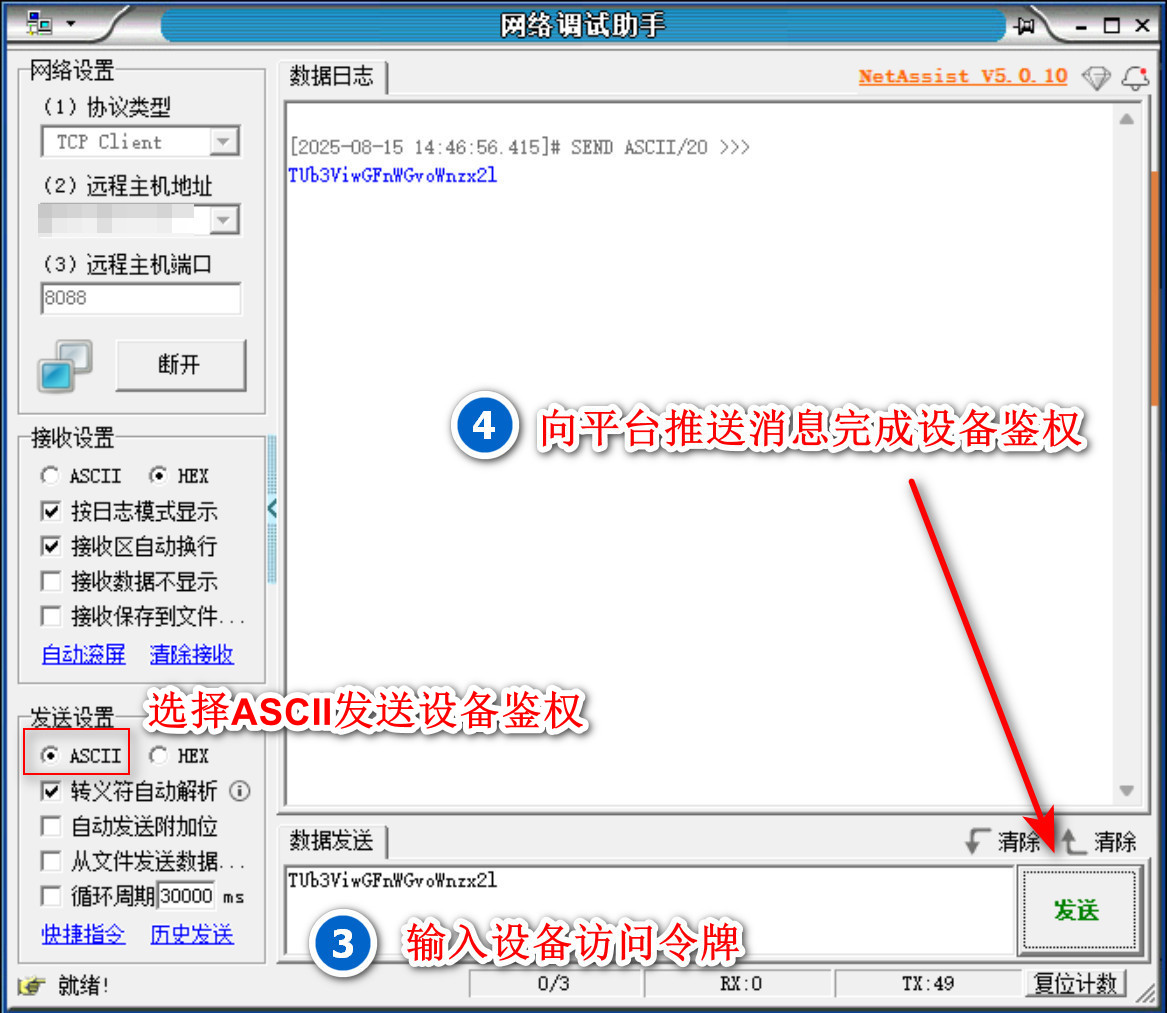Click the notification bell icon
Viewport: 1167px width, 1013px height.
[1135, 78]
